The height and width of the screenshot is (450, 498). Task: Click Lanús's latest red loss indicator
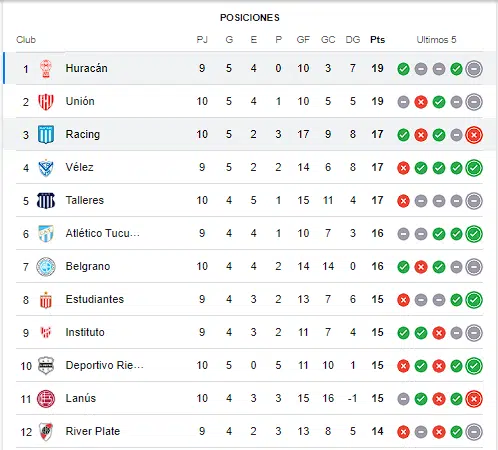(474, 399)
